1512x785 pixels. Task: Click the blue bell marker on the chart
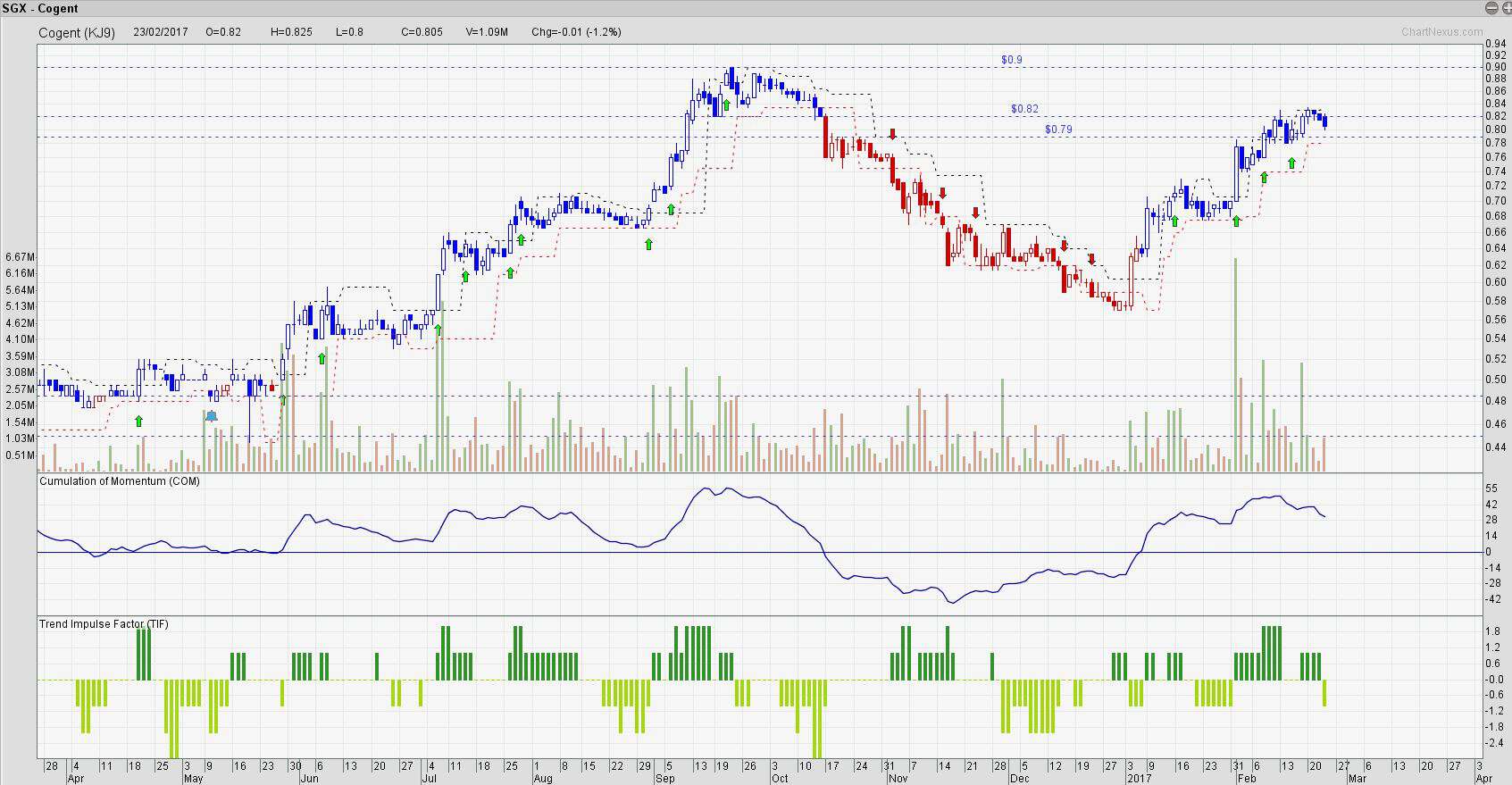(212, 416)
